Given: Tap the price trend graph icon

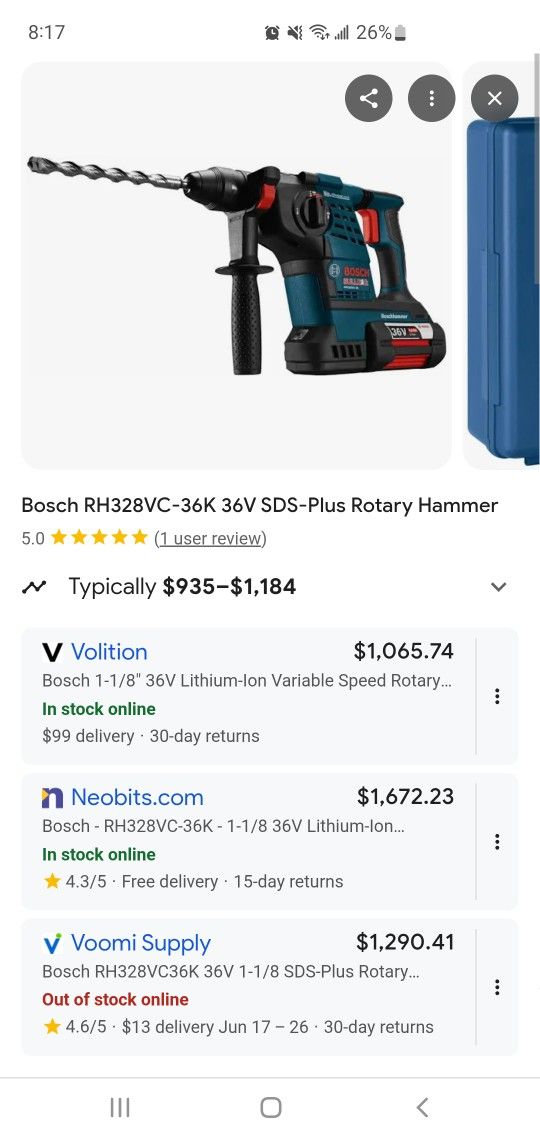Looking at the screenshot, I should coord(33,587).
